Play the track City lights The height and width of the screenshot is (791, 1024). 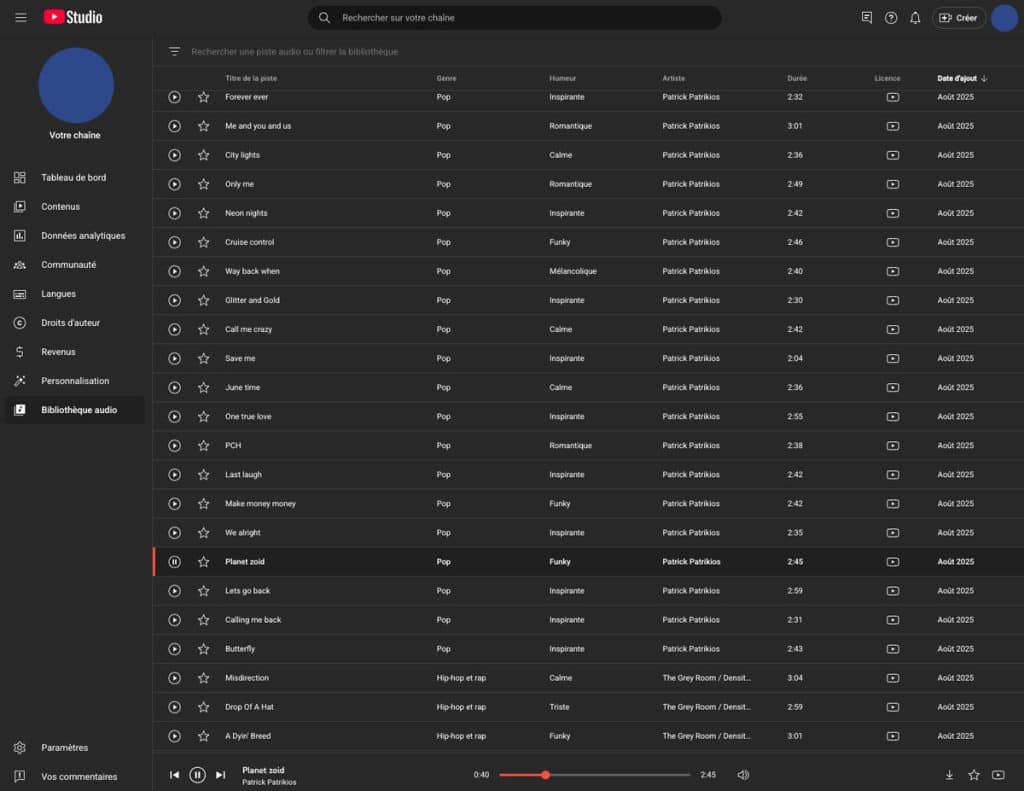174,155
